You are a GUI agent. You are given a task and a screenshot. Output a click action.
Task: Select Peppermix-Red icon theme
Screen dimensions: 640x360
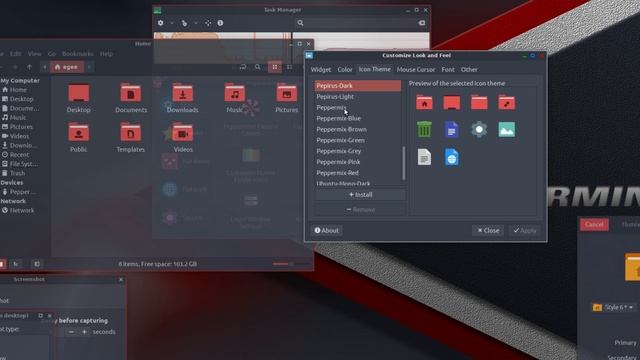coord(358,173)
